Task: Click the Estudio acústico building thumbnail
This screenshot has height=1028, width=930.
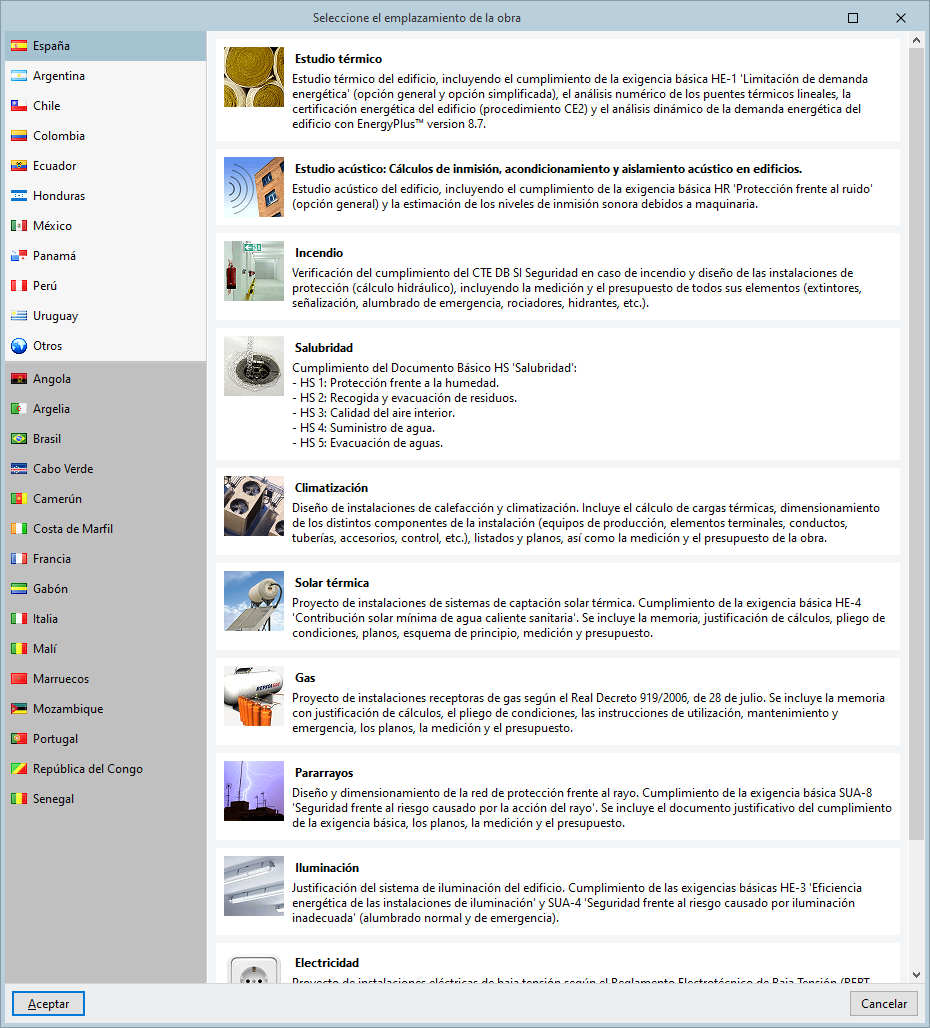Action: (254, 187)
